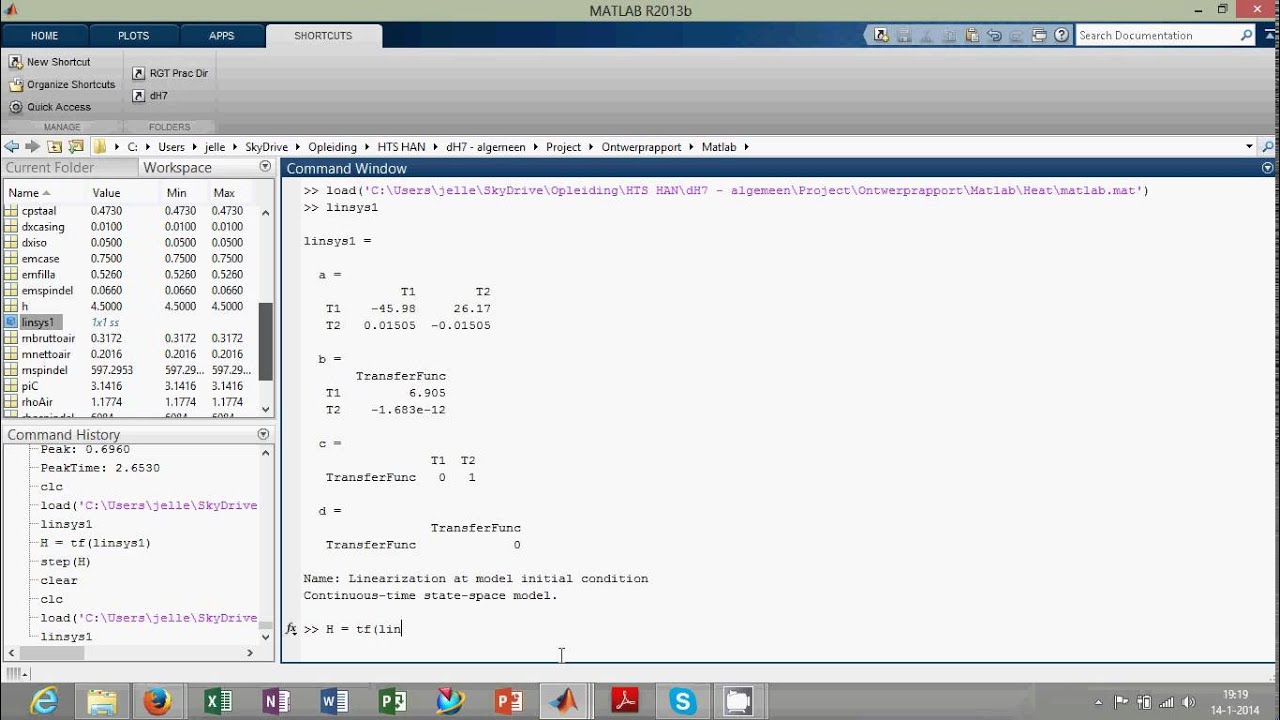Select linsys1 variable icon in Workspace
This screenshot has height=720, width=1280.
(x=12, y=322)
